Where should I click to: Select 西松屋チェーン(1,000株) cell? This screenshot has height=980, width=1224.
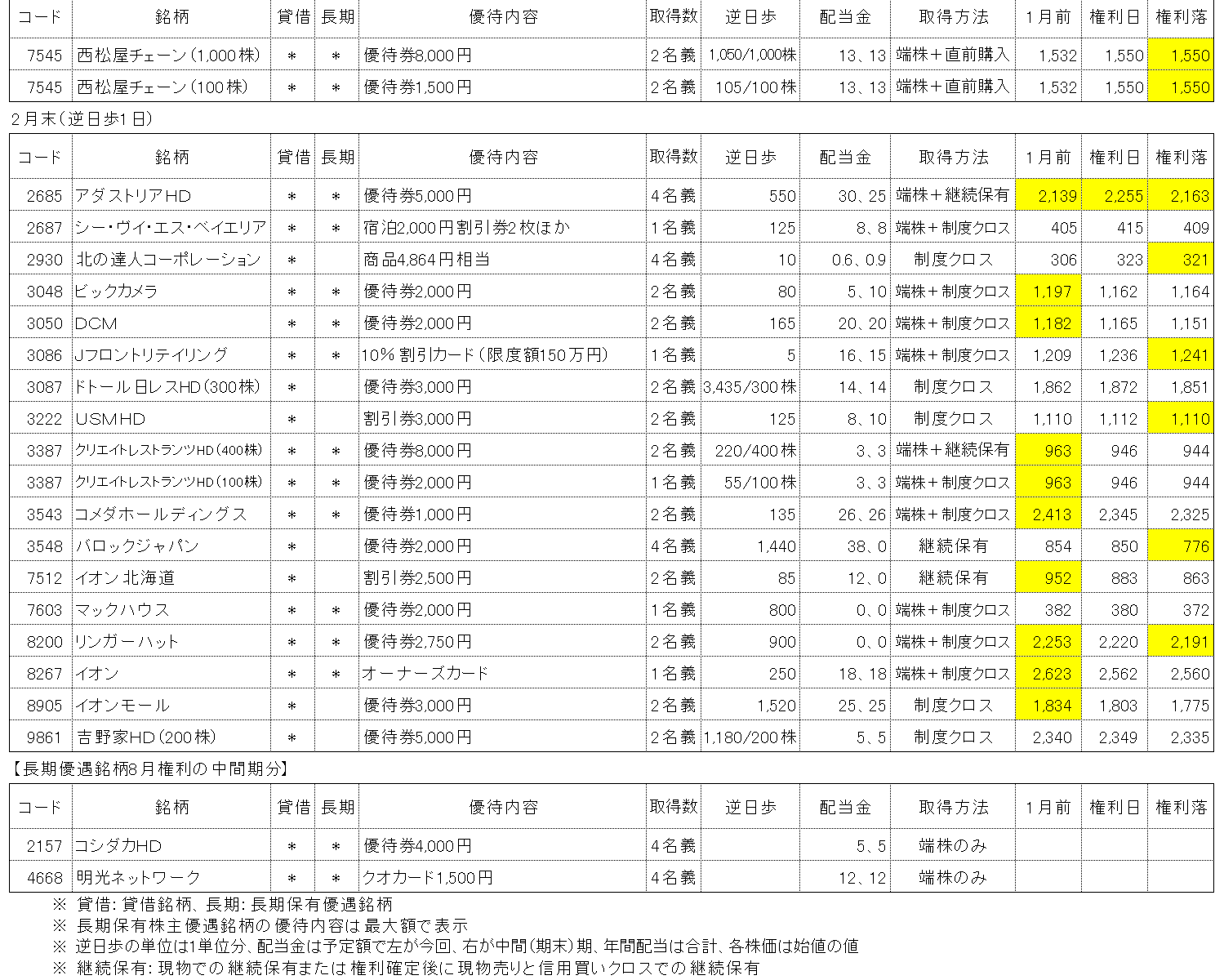click(171, 56)
